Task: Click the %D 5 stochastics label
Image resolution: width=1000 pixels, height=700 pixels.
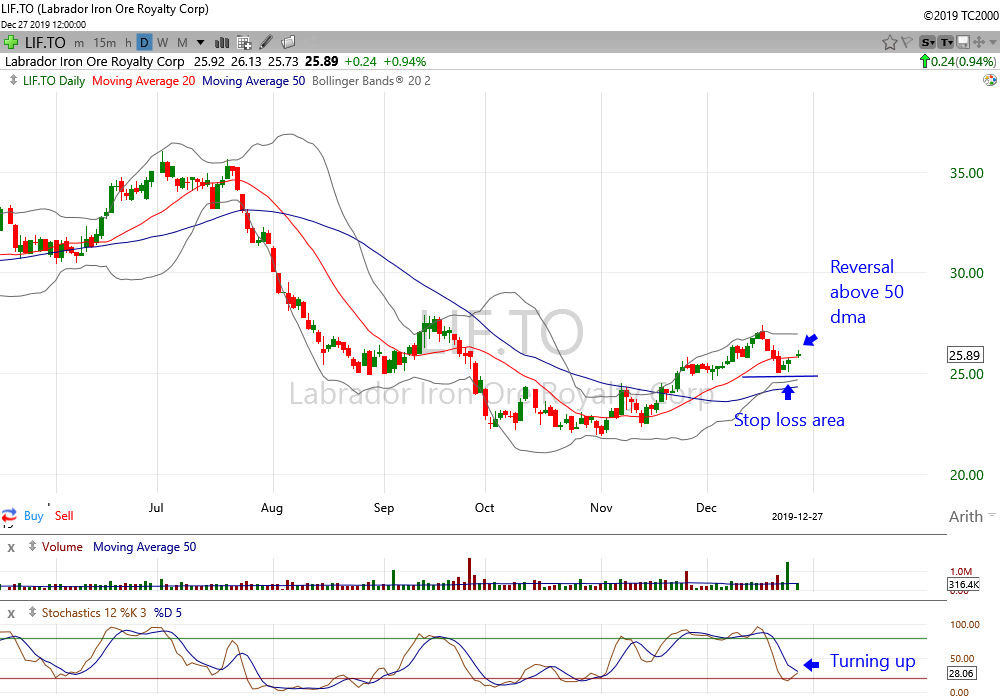Action: coord(168,612)
